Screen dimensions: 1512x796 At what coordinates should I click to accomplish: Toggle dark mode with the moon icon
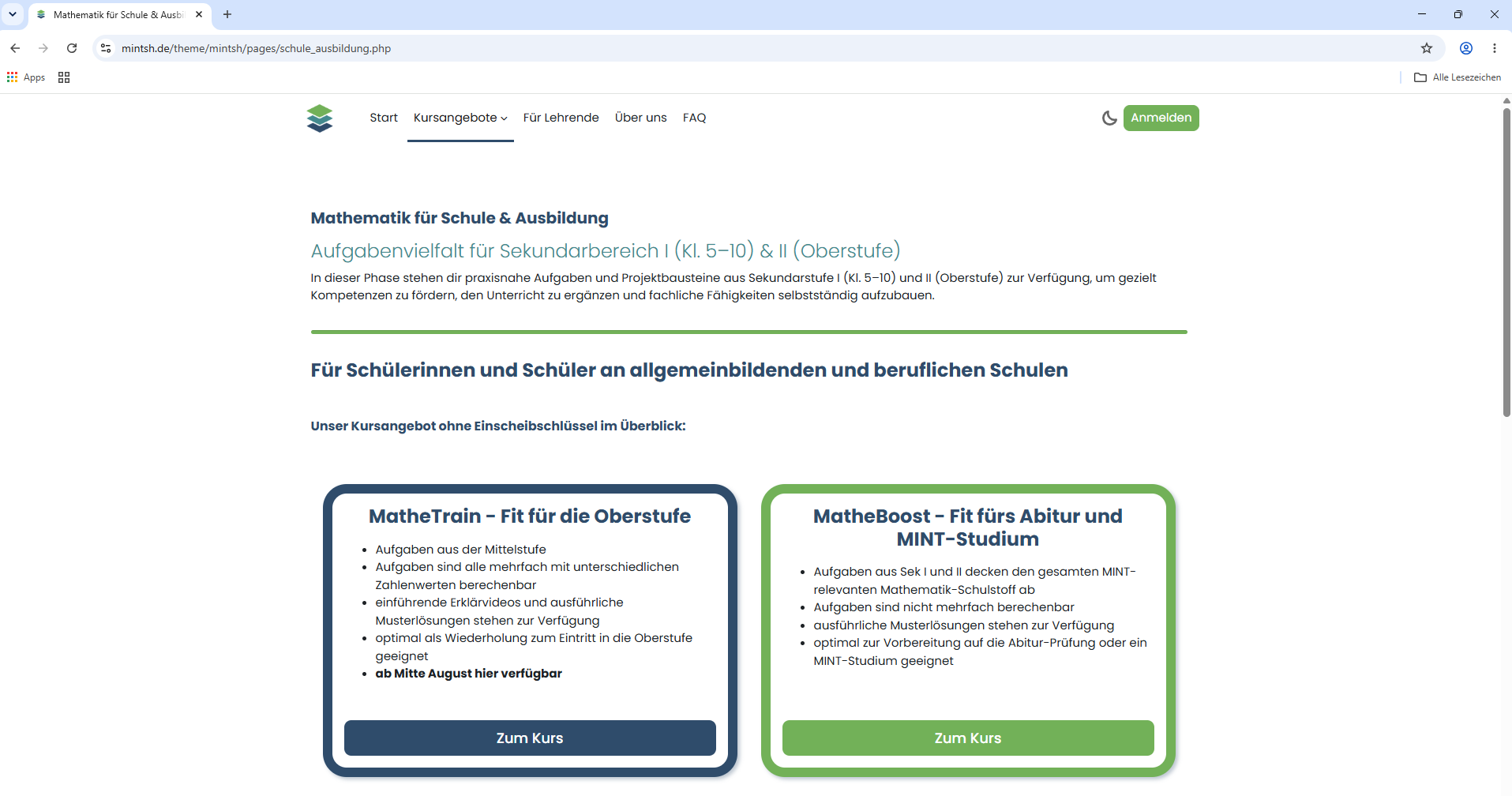pos(1109,118)
